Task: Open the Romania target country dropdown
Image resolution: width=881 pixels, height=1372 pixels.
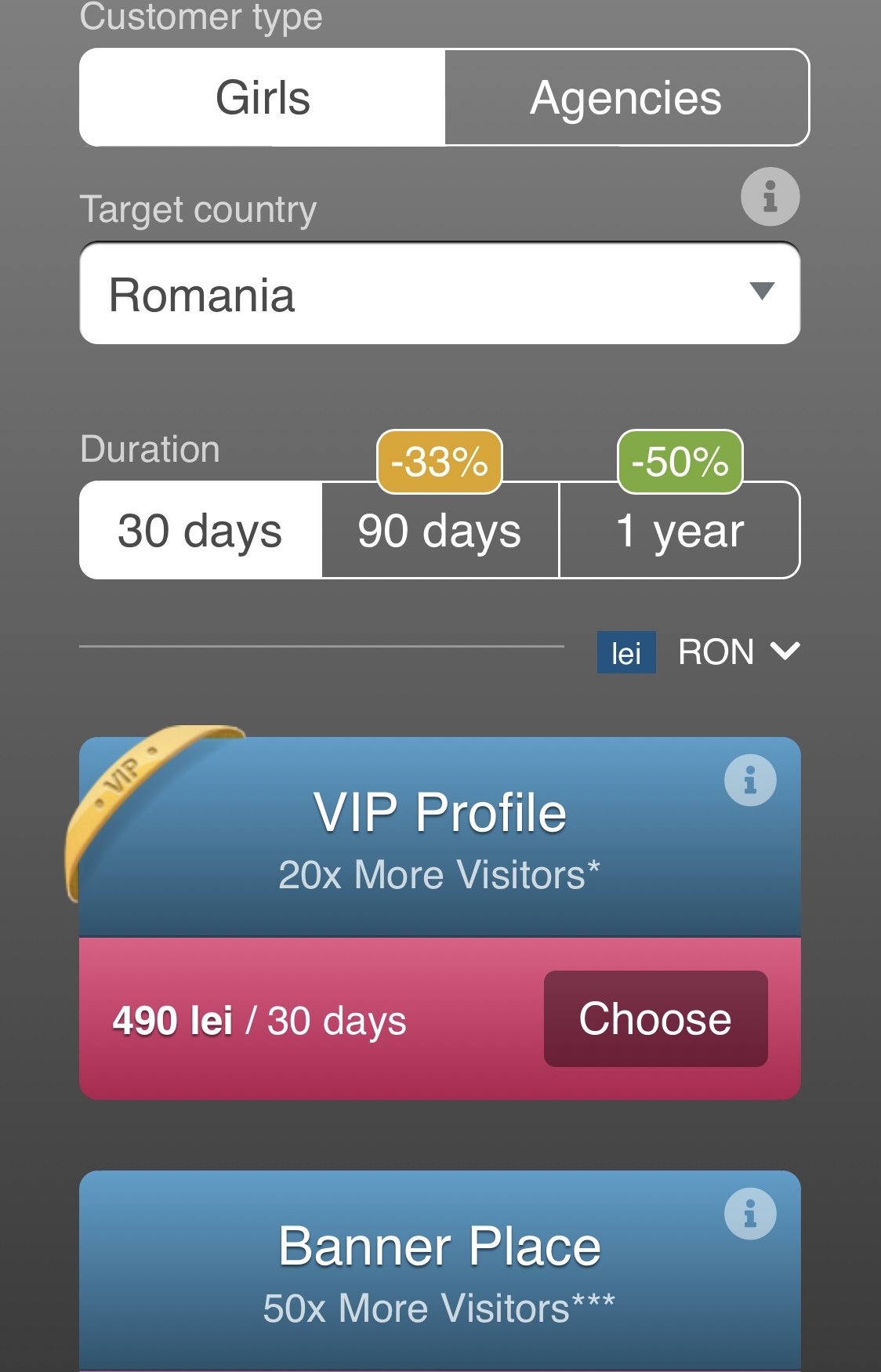Action: (x=440, y=294)
